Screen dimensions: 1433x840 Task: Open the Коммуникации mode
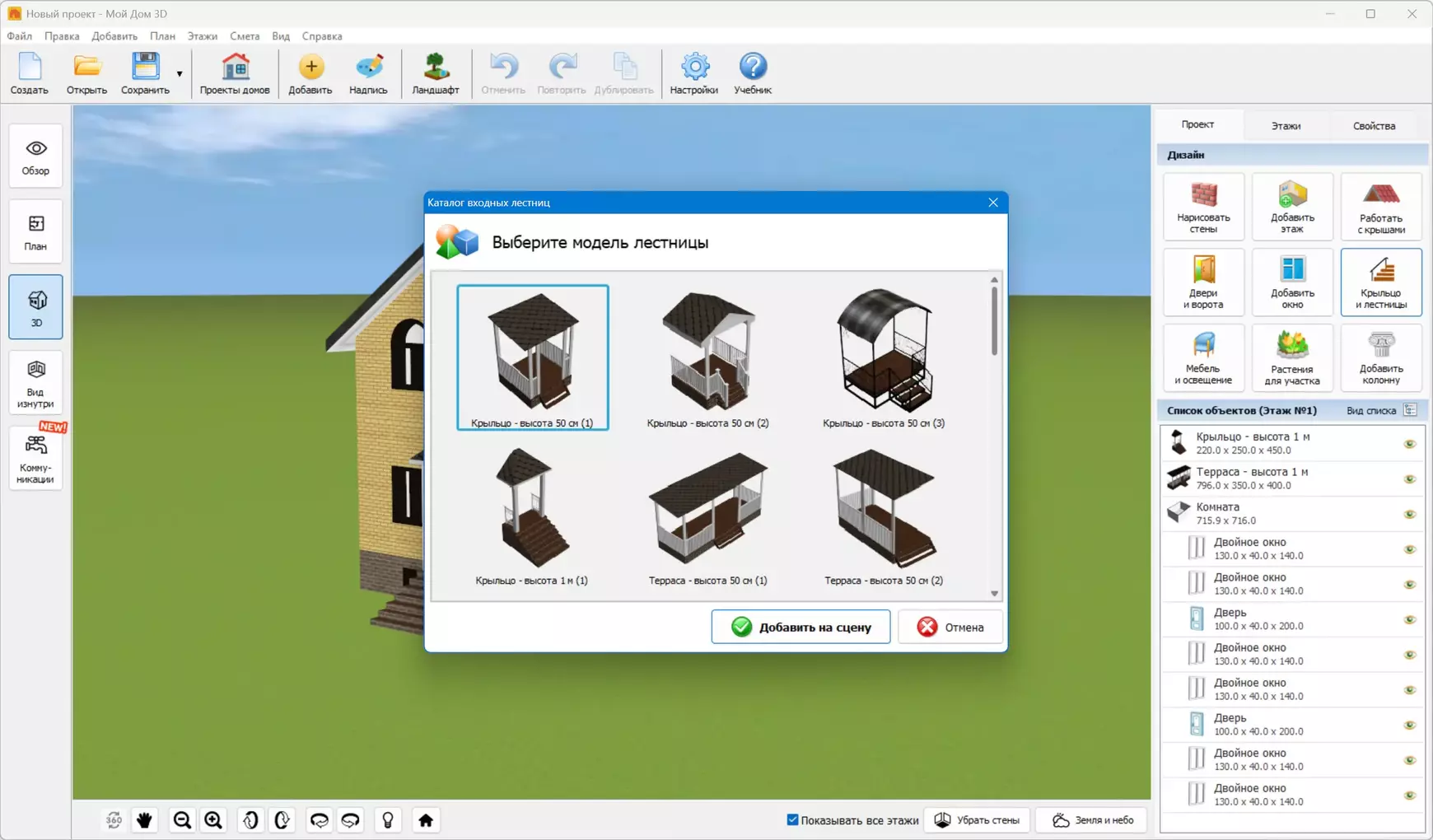(x=35, y=459)
